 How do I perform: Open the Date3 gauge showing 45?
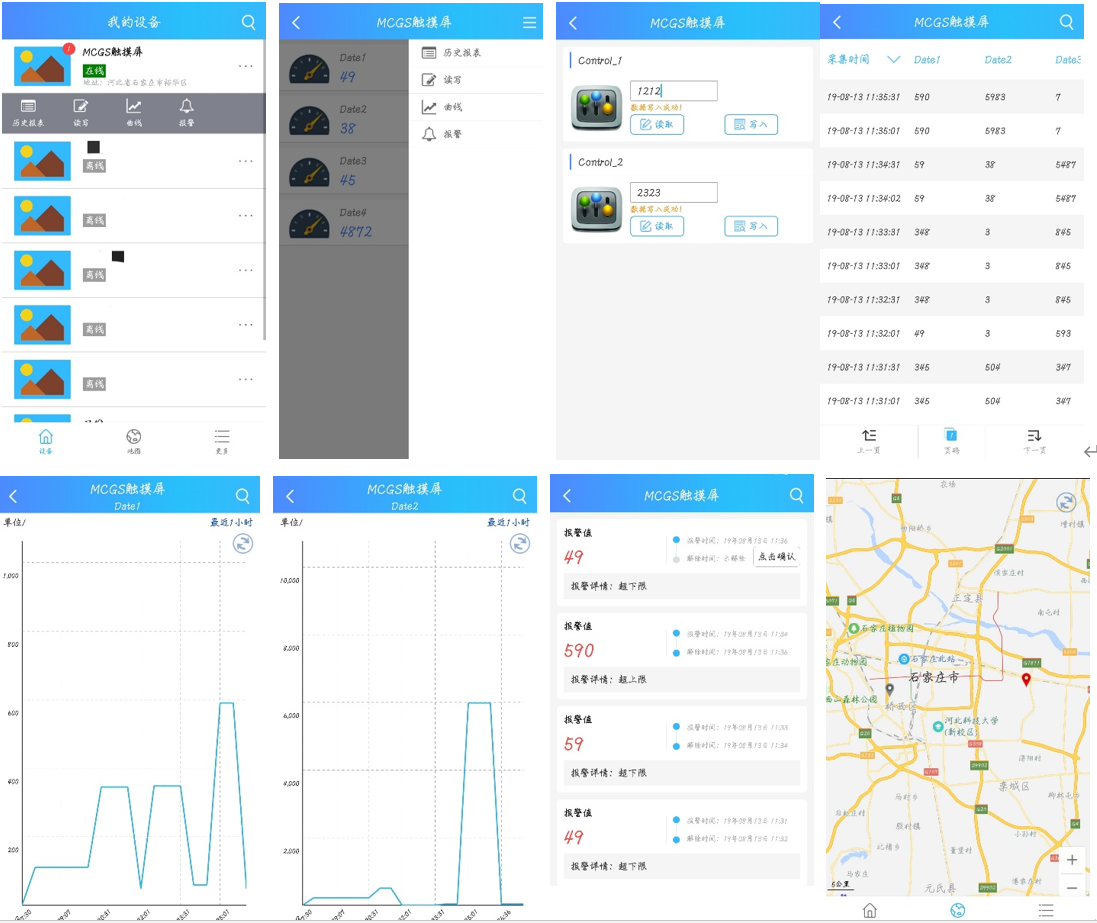344,170
